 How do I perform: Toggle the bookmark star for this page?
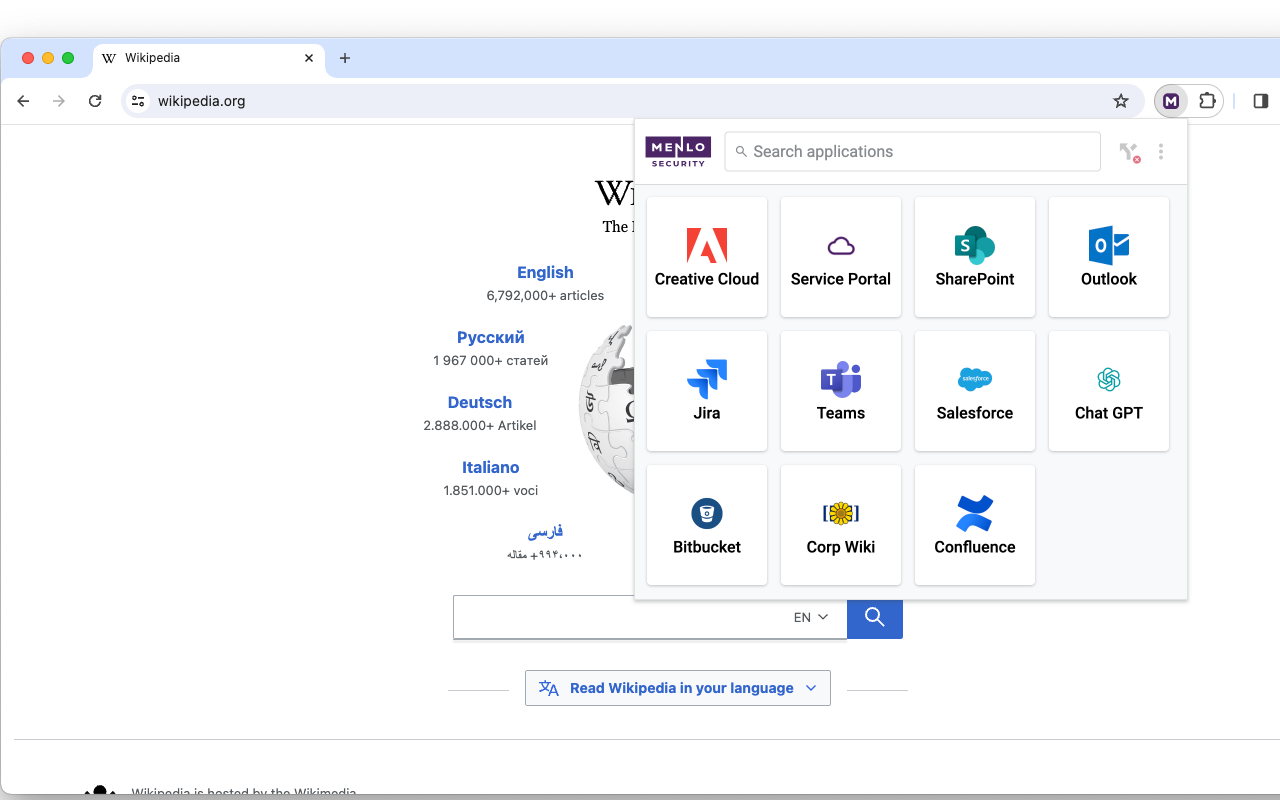click(x=1121, y=101)
